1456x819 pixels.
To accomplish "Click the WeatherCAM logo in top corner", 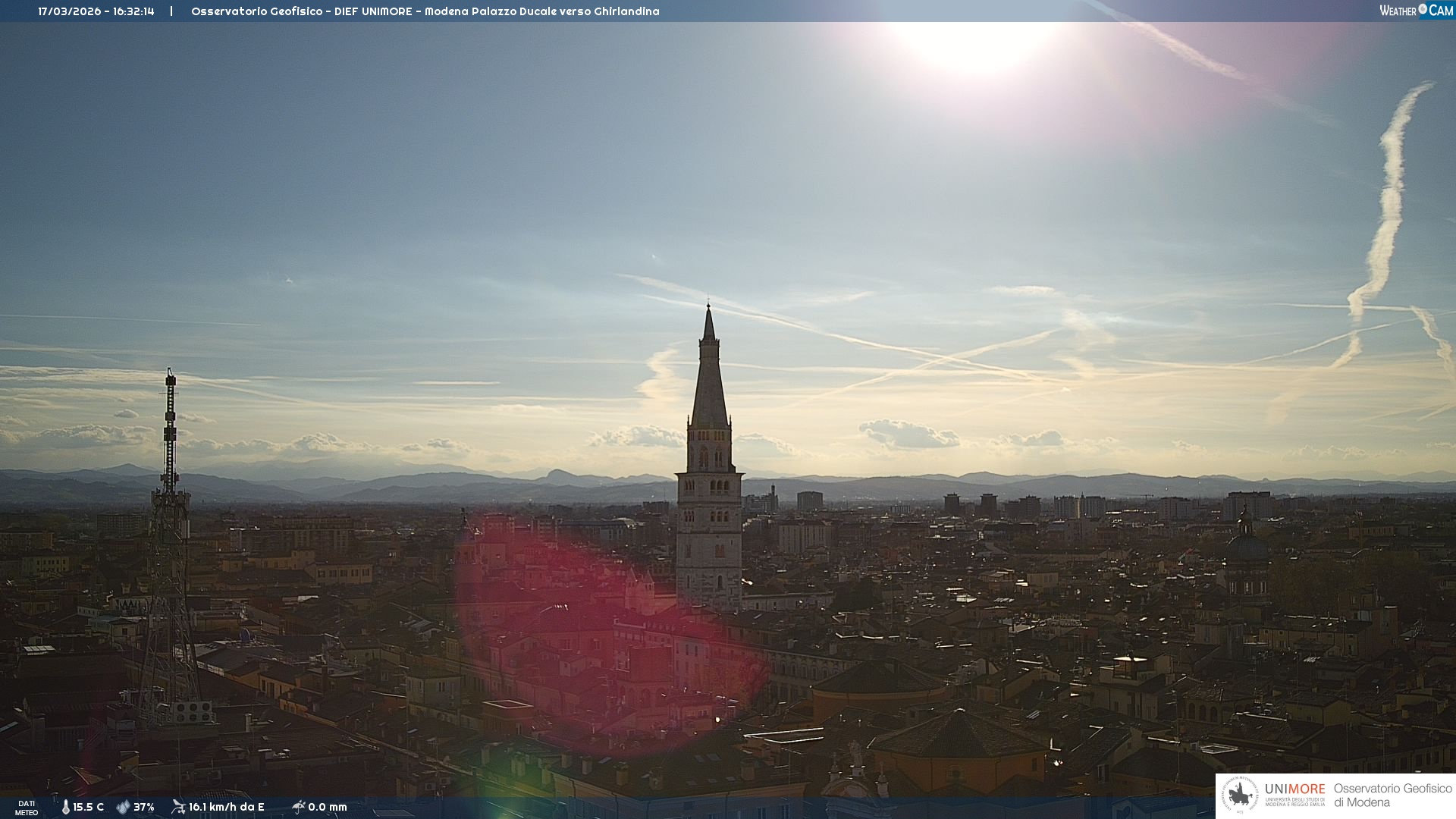I will coord(1415,11).
